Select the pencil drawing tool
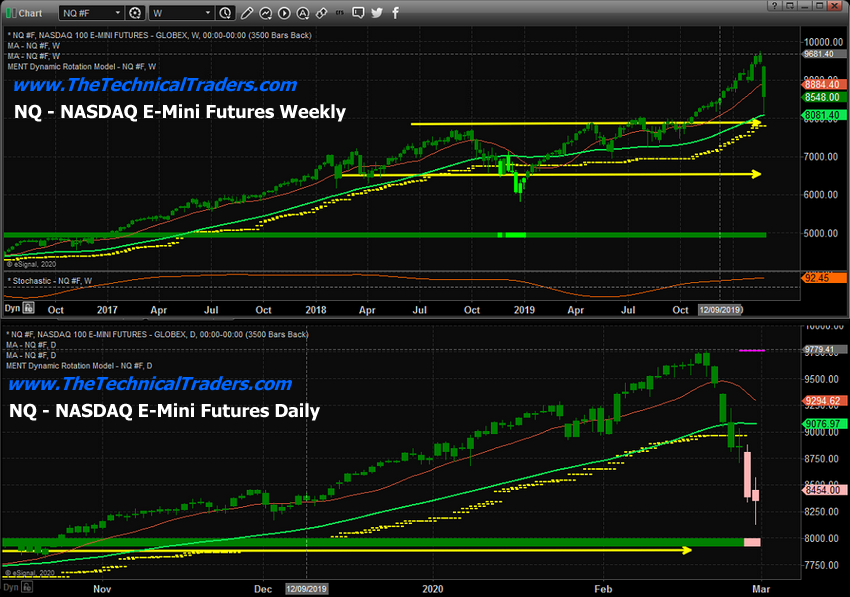 pyautogui.click(x=247, y=13)
